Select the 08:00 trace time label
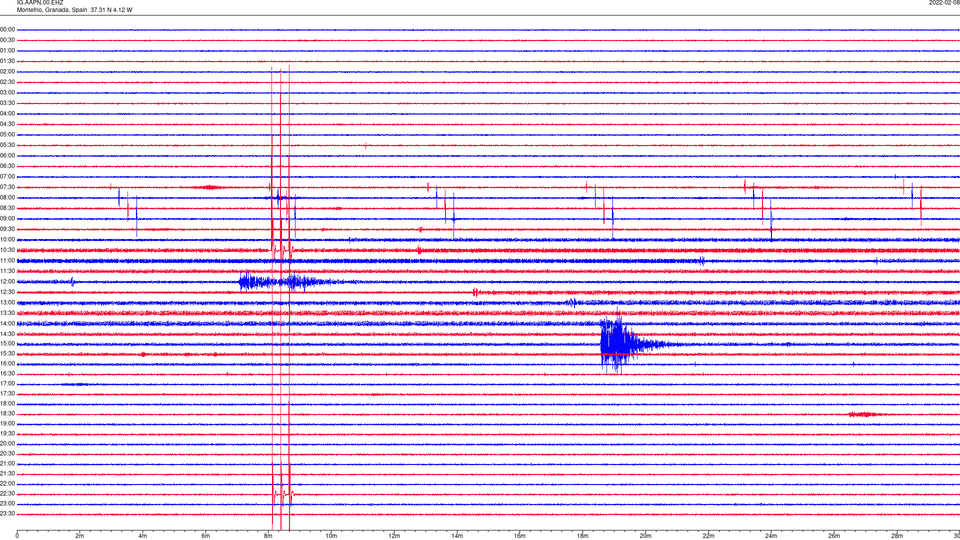 coord(7,198)
